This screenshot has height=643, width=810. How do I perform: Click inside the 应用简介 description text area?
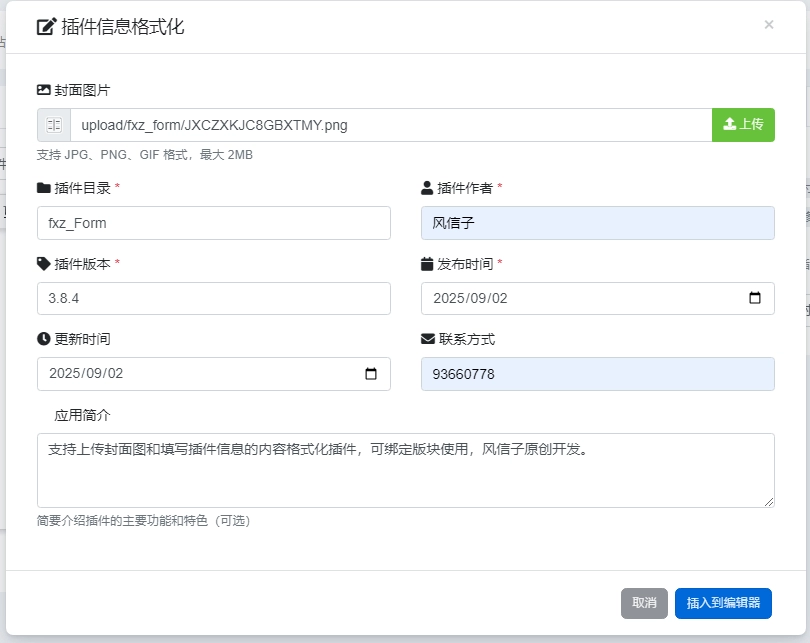pyautogui.click(x=405, y=468)
